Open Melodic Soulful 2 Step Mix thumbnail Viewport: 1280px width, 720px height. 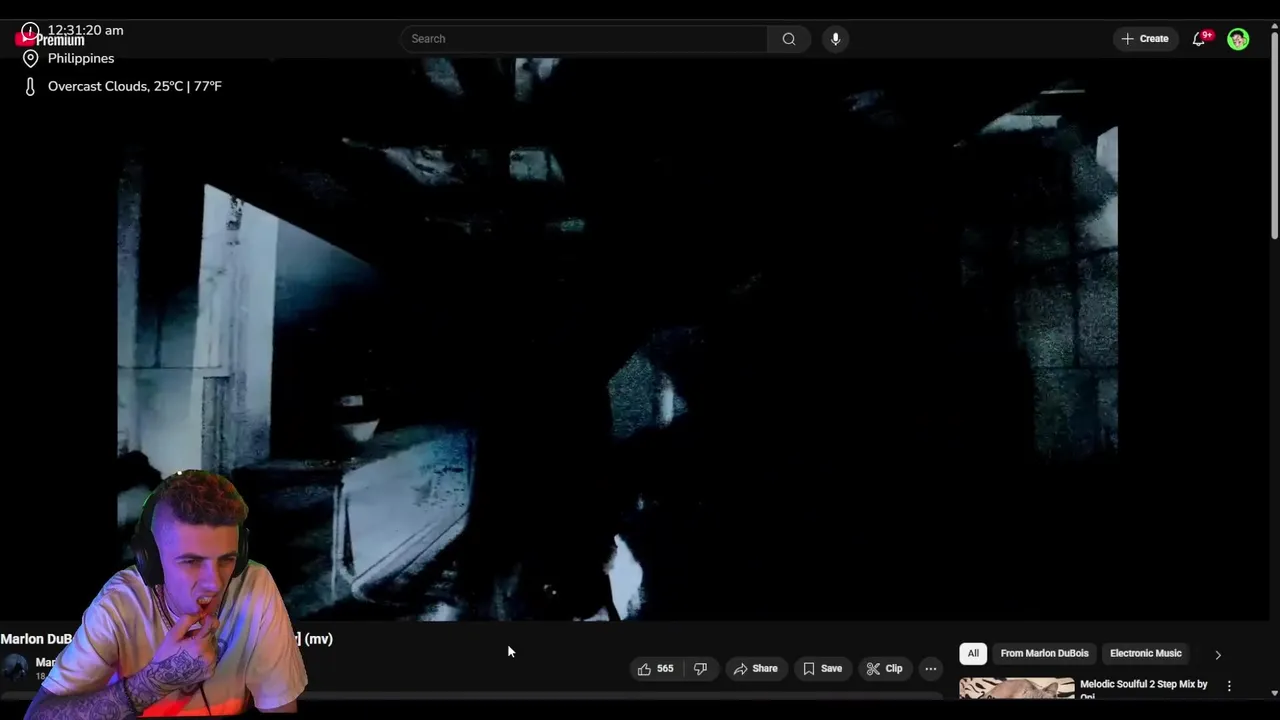tap(1017, 688)
